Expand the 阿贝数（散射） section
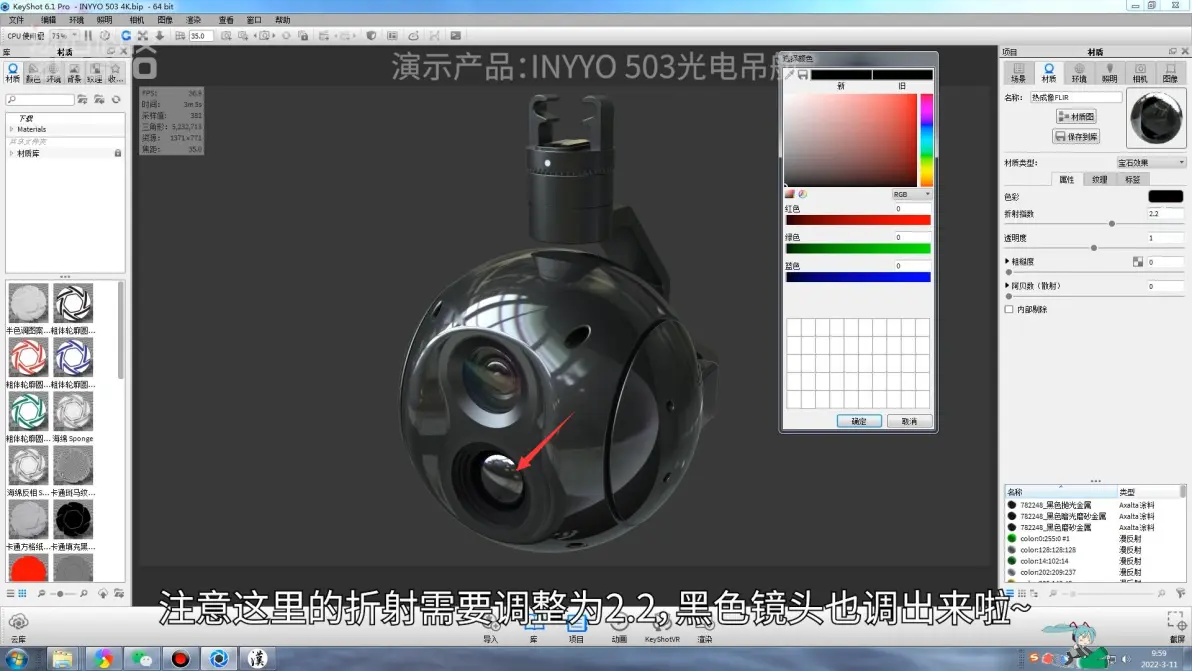Image resolution: width=1192 pixels, height=671 pixels. [1007, 286]
